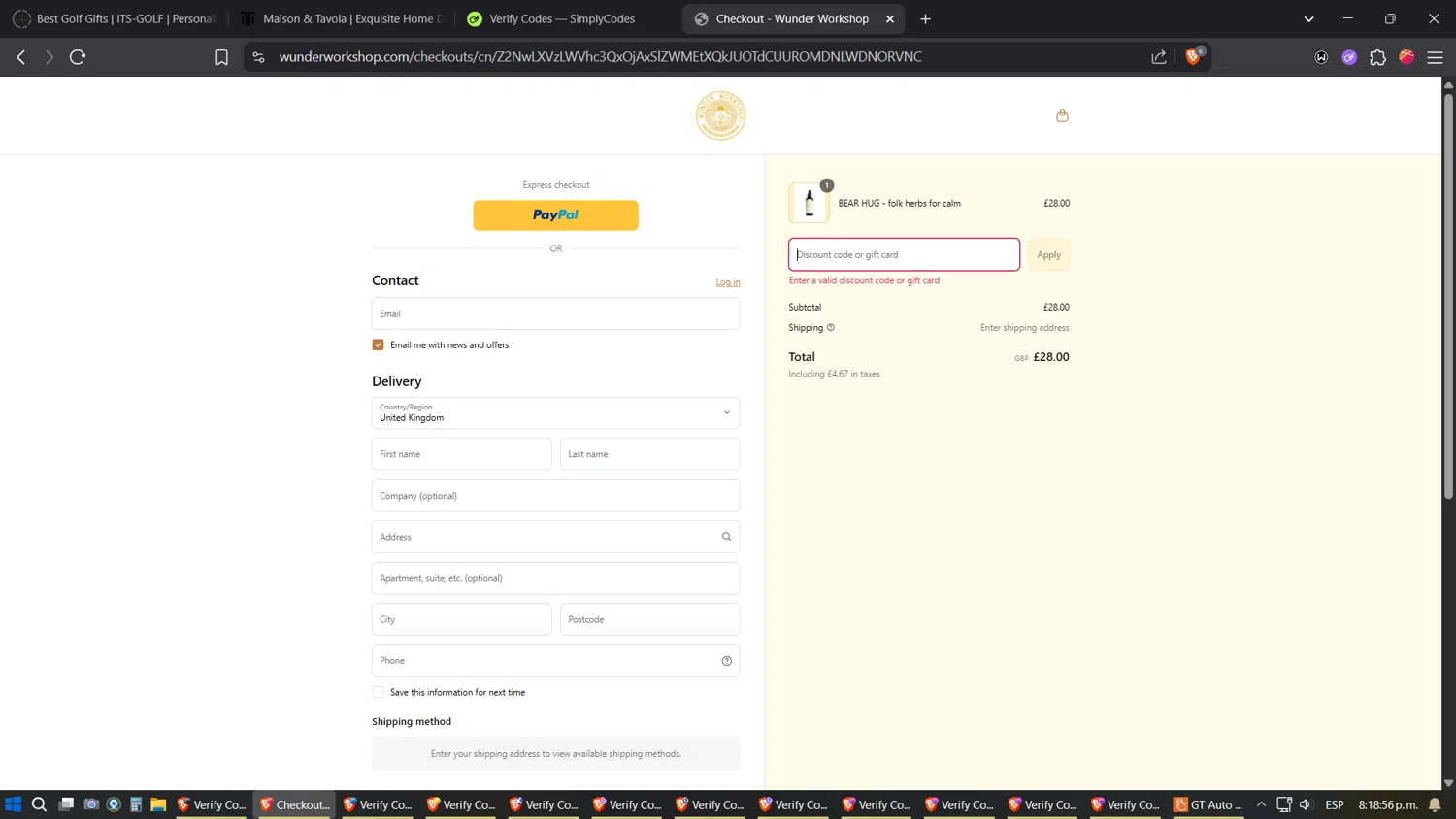Click the volume speaker tray icon
This screenshot has width=1456, height=819.
point(1306,804)
